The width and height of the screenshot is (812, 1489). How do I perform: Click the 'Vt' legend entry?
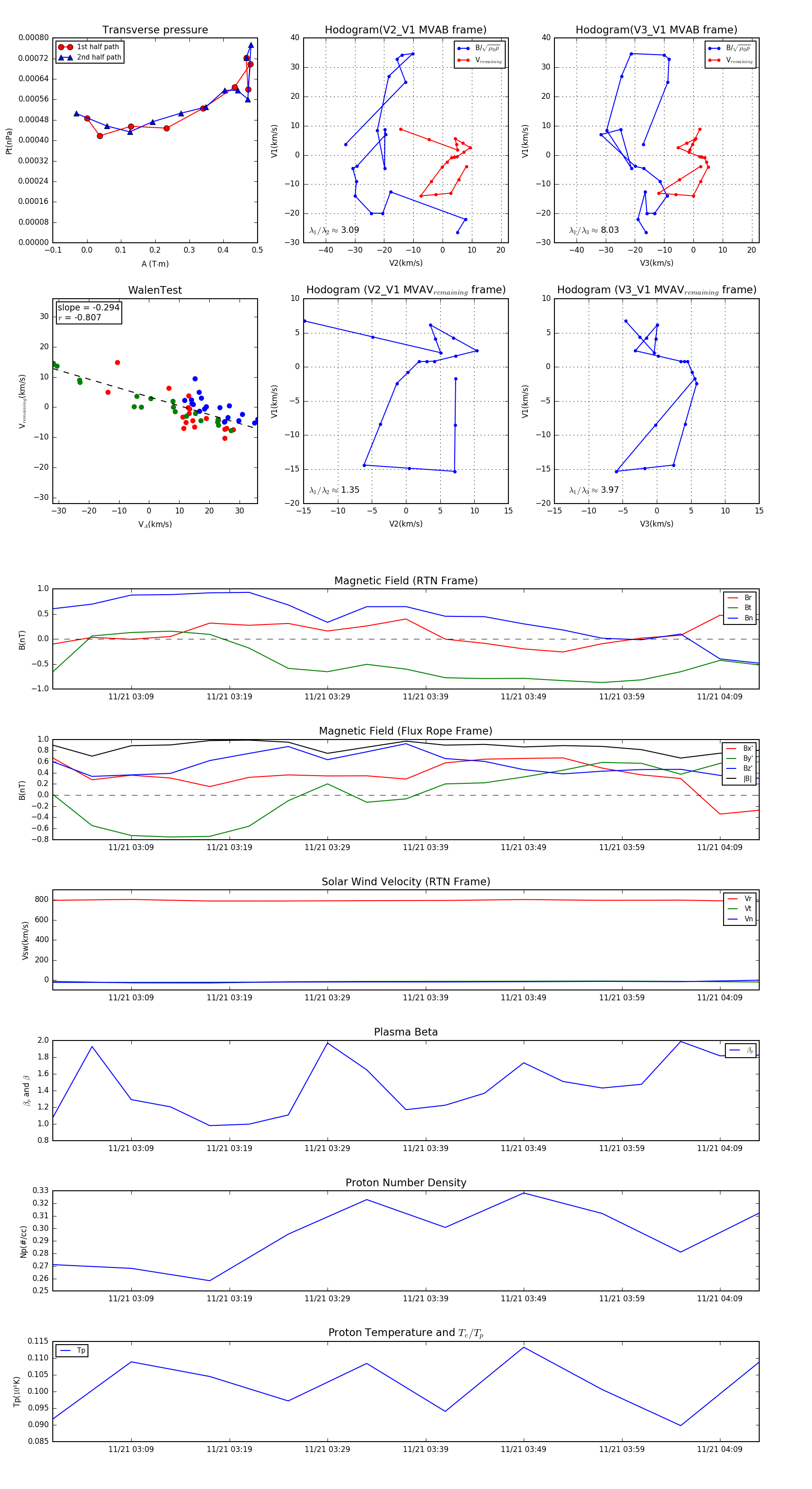click(740, 909)
